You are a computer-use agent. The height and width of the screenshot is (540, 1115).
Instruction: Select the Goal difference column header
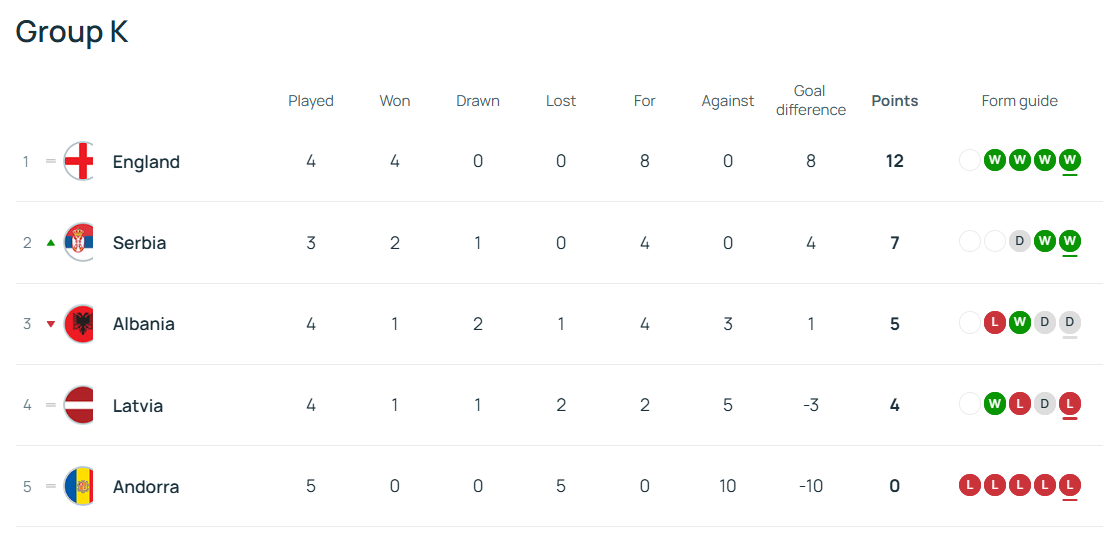(x=811, y=100)
